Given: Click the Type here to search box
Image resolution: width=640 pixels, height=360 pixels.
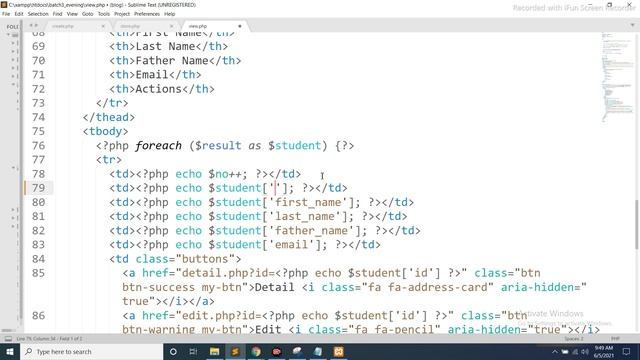Looking at the screenshot, I should (x=91, y=351).
